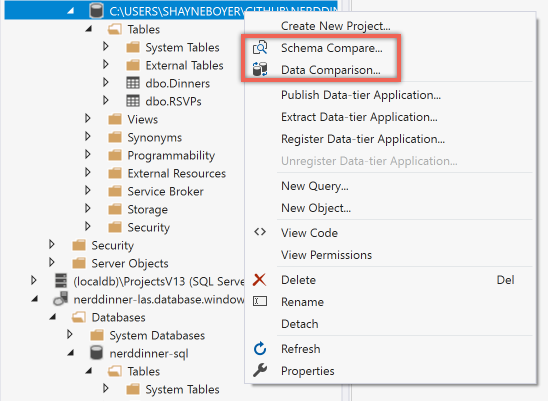548x401 pixels.
Task: Select the dbo.Dinners table label
Action: pos(178,83)
